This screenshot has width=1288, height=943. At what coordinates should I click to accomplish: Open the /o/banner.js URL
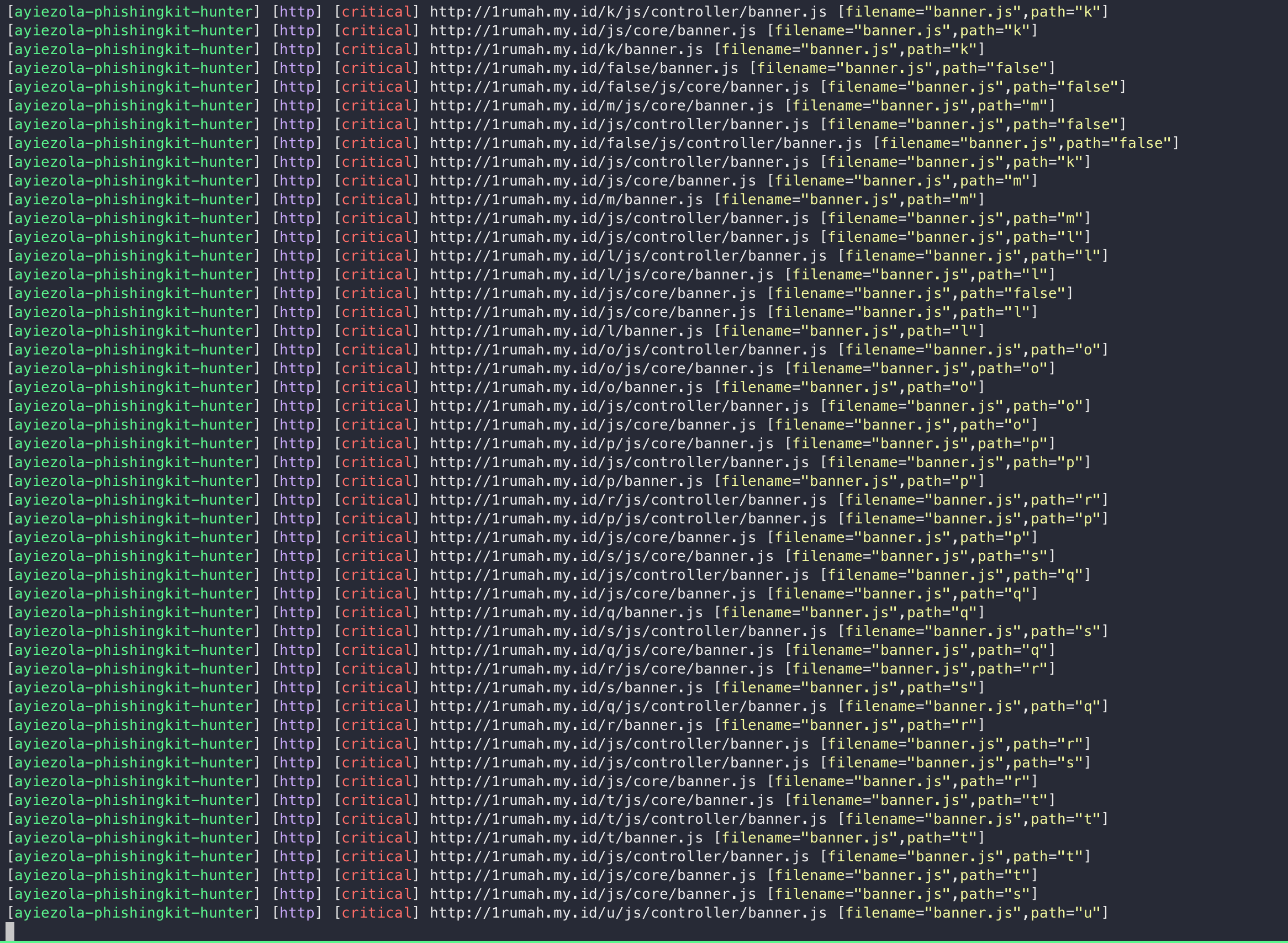point(566,387)
